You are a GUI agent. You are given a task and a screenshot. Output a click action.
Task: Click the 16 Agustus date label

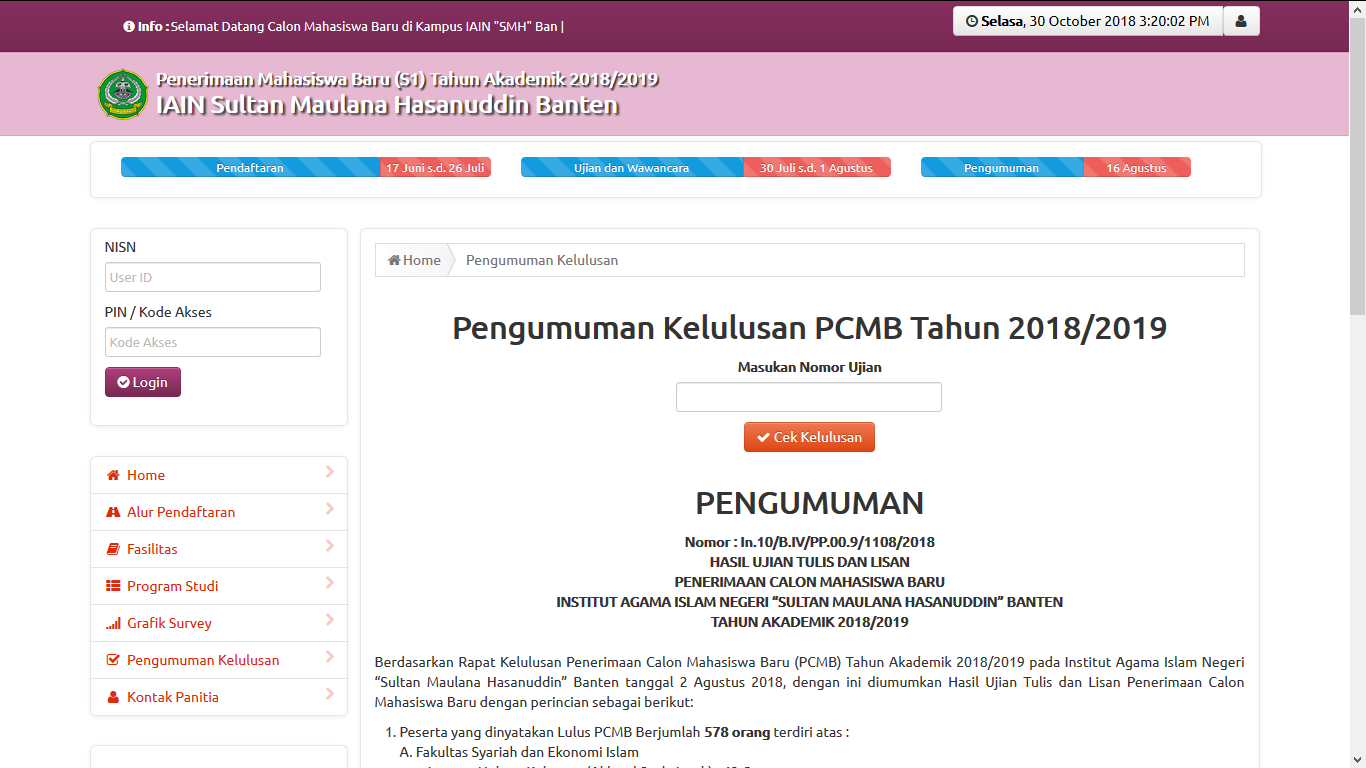1137,168
